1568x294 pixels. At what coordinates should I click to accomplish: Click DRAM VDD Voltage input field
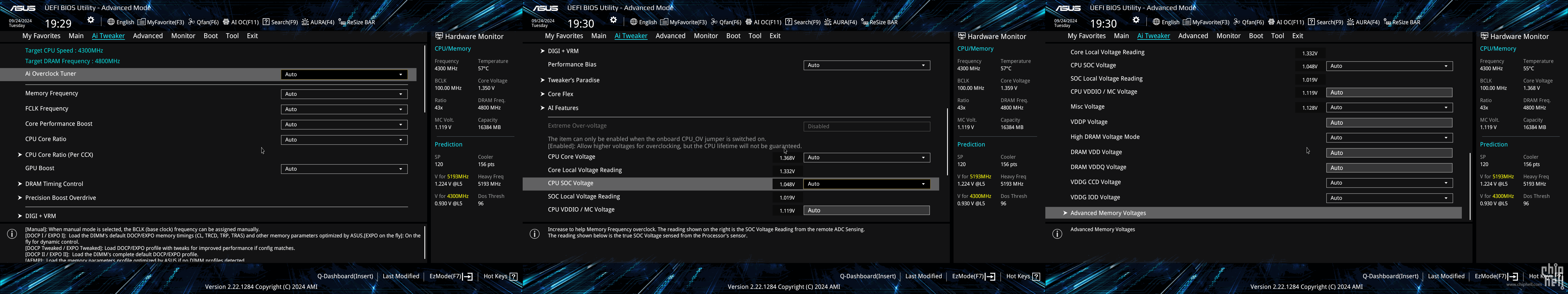coord(1389,153)
